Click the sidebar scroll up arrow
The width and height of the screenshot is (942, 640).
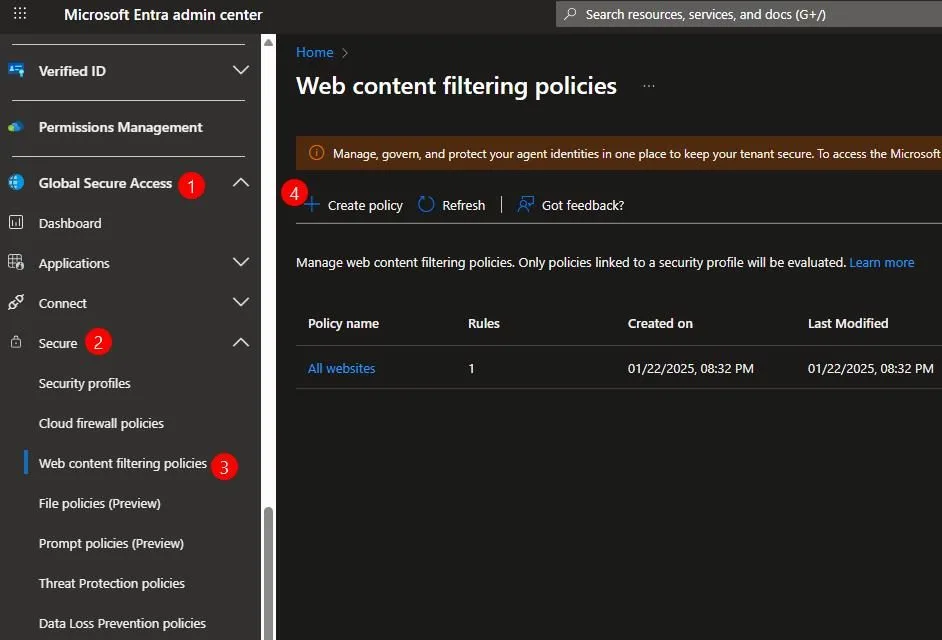269,42
